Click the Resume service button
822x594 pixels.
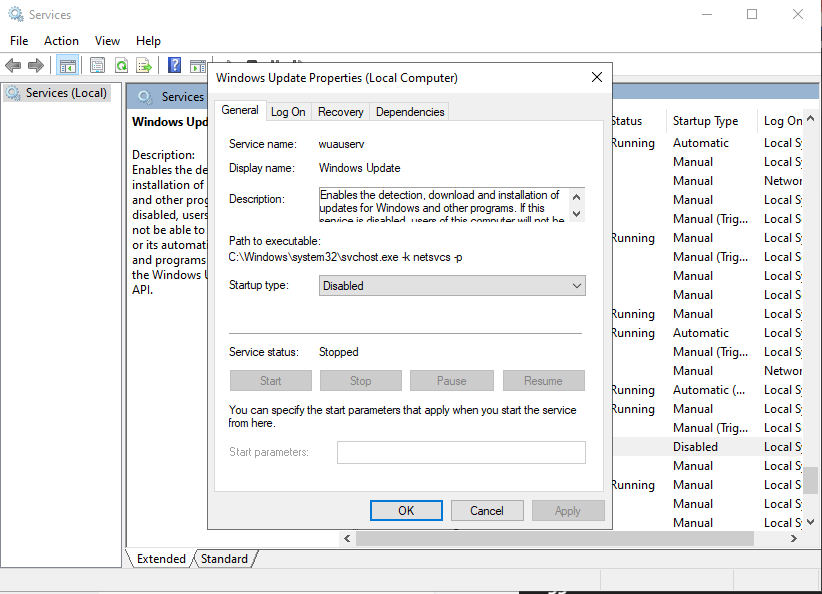pyautogui.click(x=544, y=381)
